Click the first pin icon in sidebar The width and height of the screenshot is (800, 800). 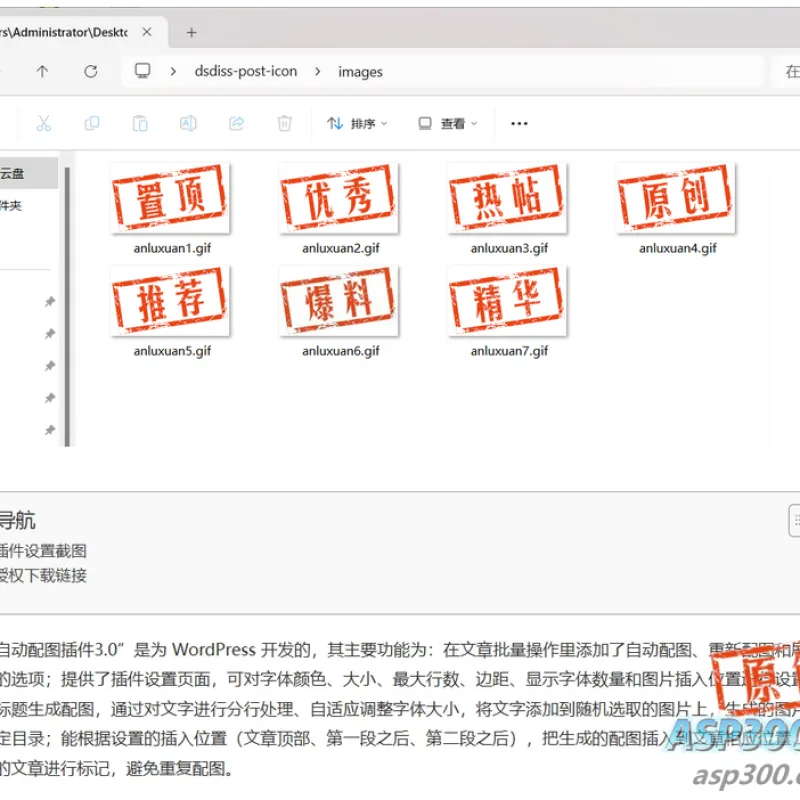[x=49, y=302]
